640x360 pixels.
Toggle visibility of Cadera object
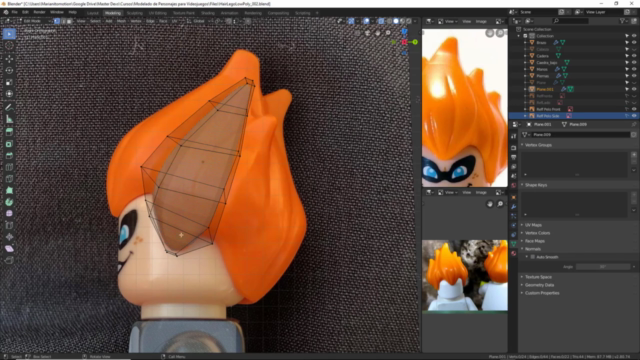(634, 56)
